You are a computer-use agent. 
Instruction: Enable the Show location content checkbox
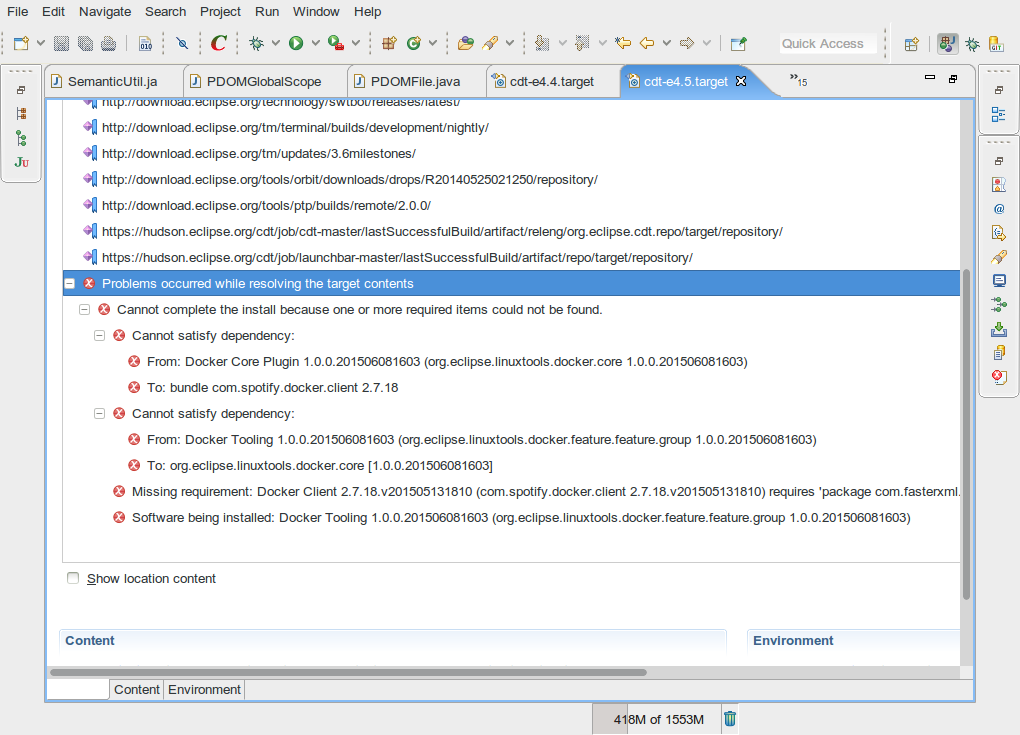point(73,578)
